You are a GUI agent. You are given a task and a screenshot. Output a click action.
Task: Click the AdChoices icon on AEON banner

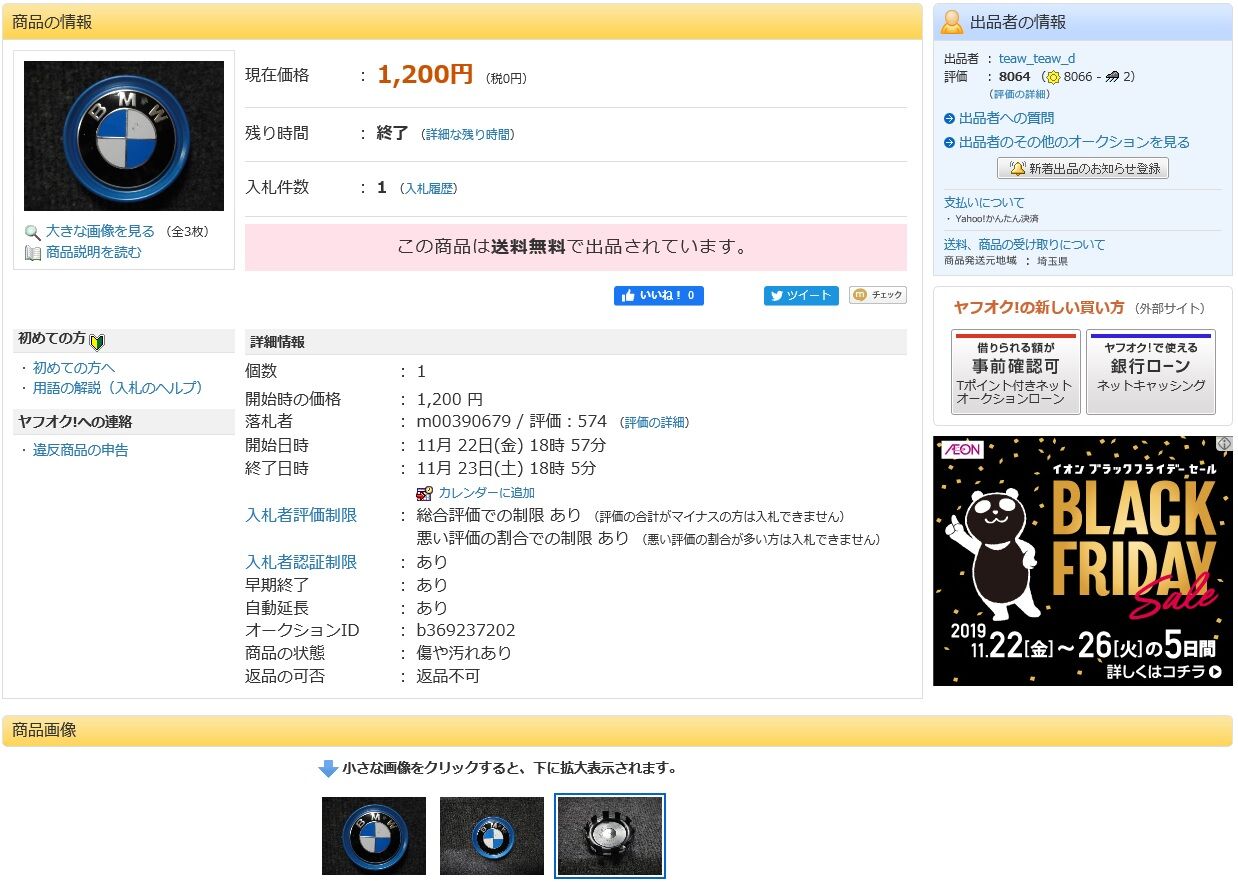(x=1224, y=443)
